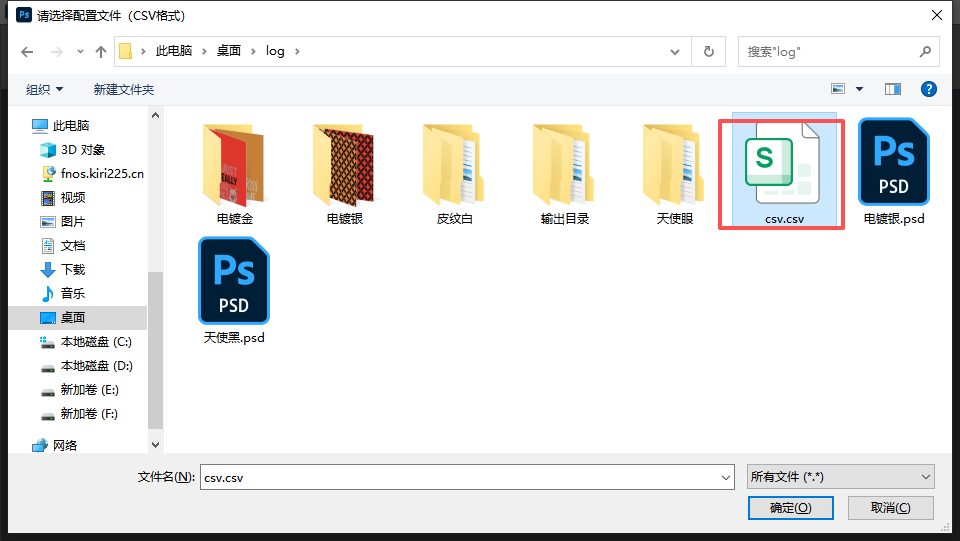Expand the file type filter dropdown
960x541 pixels.
(840, 477)
